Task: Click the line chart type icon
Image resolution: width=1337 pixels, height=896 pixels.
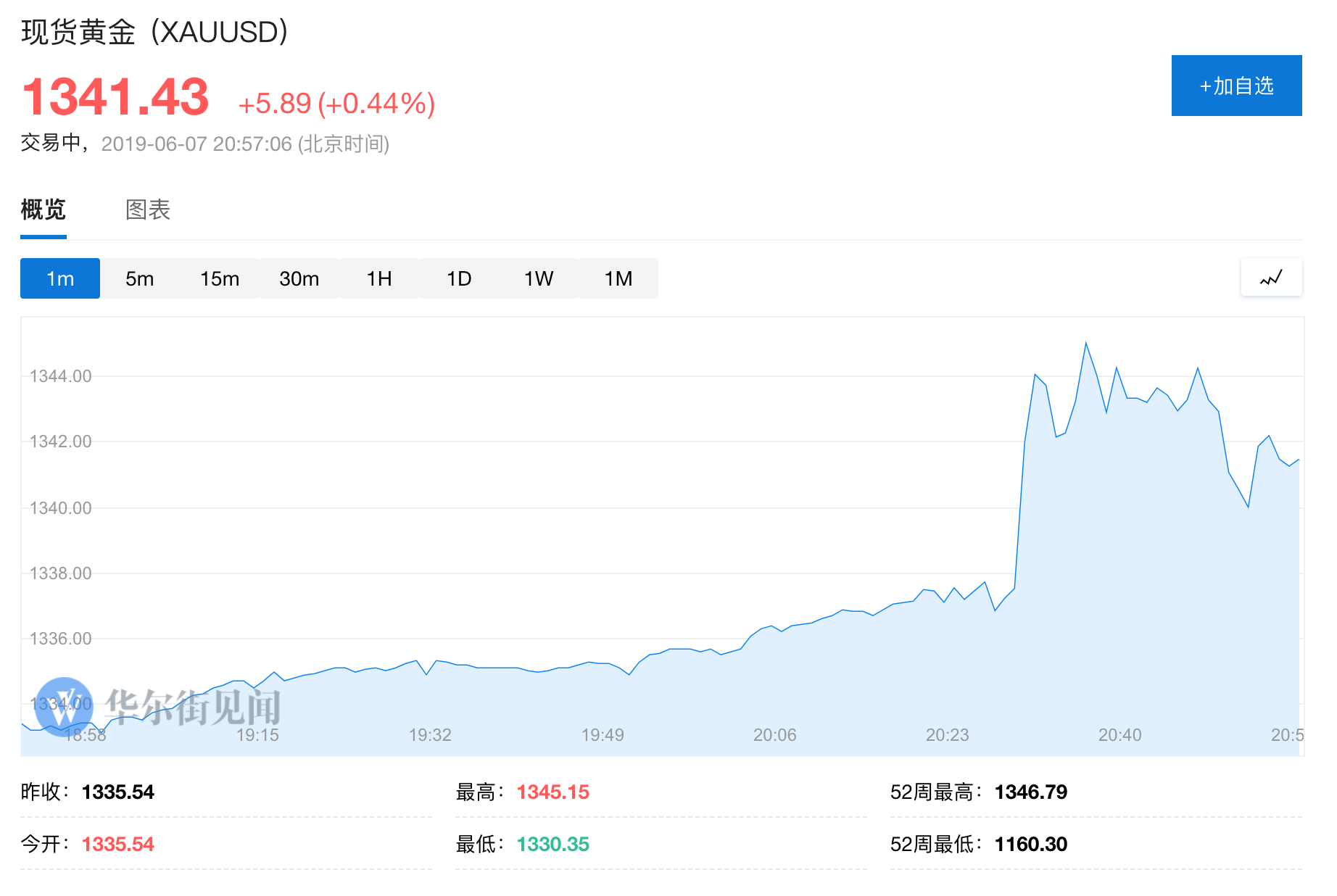Action: point(1271,278)
